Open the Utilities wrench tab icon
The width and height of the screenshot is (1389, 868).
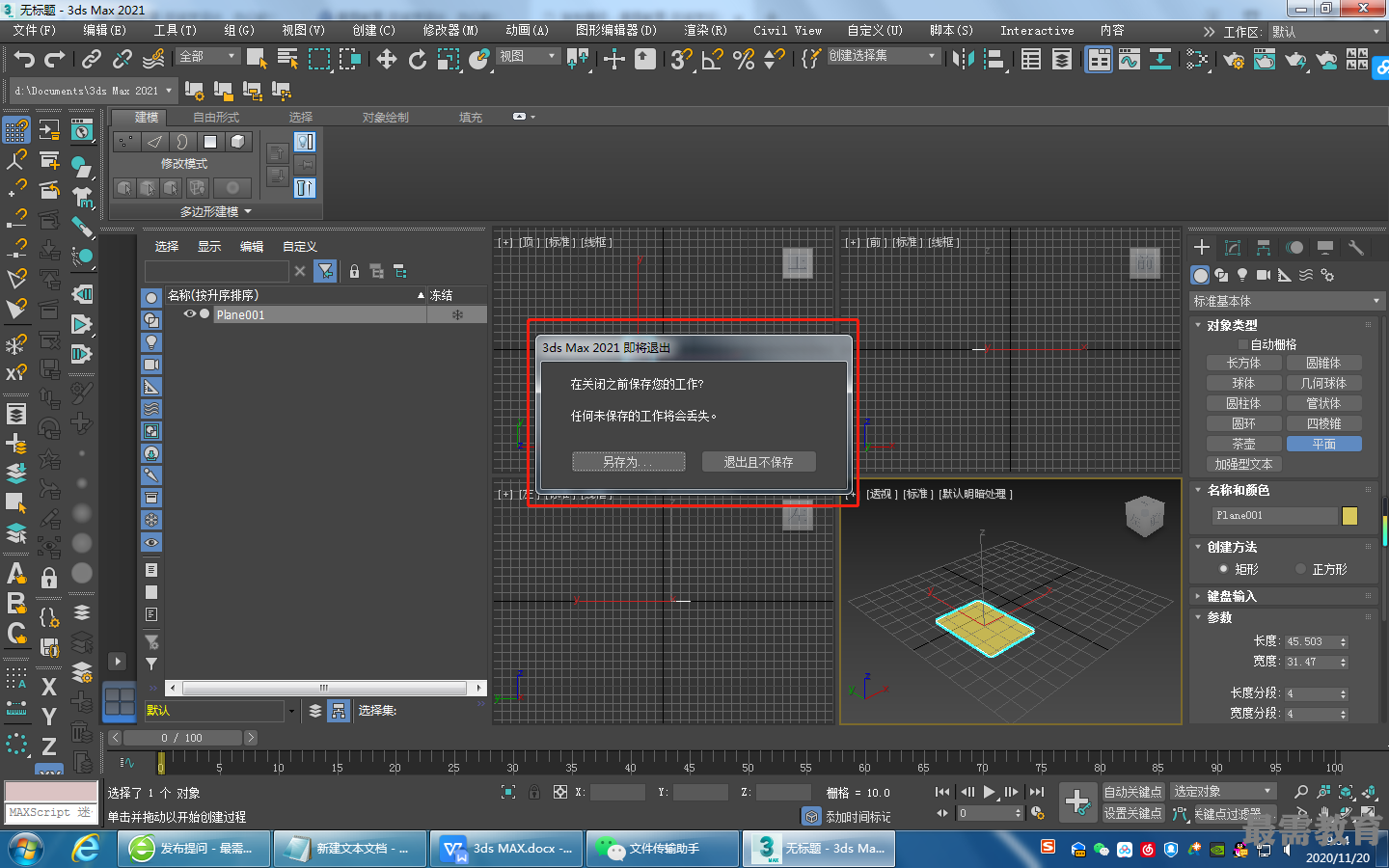(x=1356, y=248)
